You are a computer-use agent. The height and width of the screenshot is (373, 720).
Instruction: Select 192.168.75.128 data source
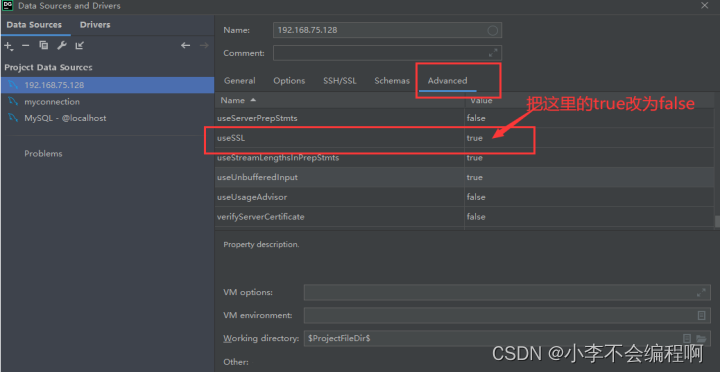click(x=107, y=85)
